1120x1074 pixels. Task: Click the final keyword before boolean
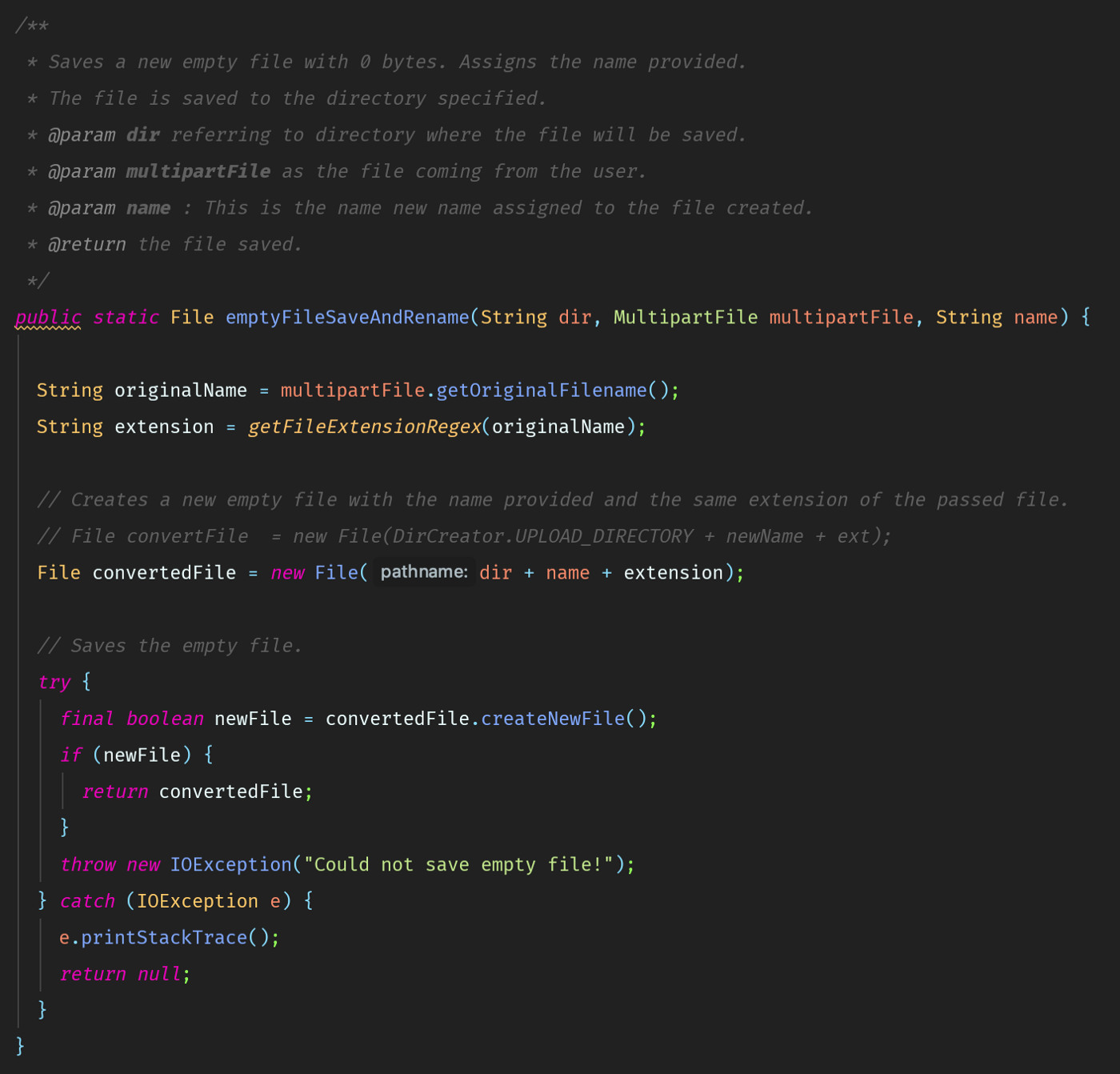pyautogui.click(x=87, y=719)
